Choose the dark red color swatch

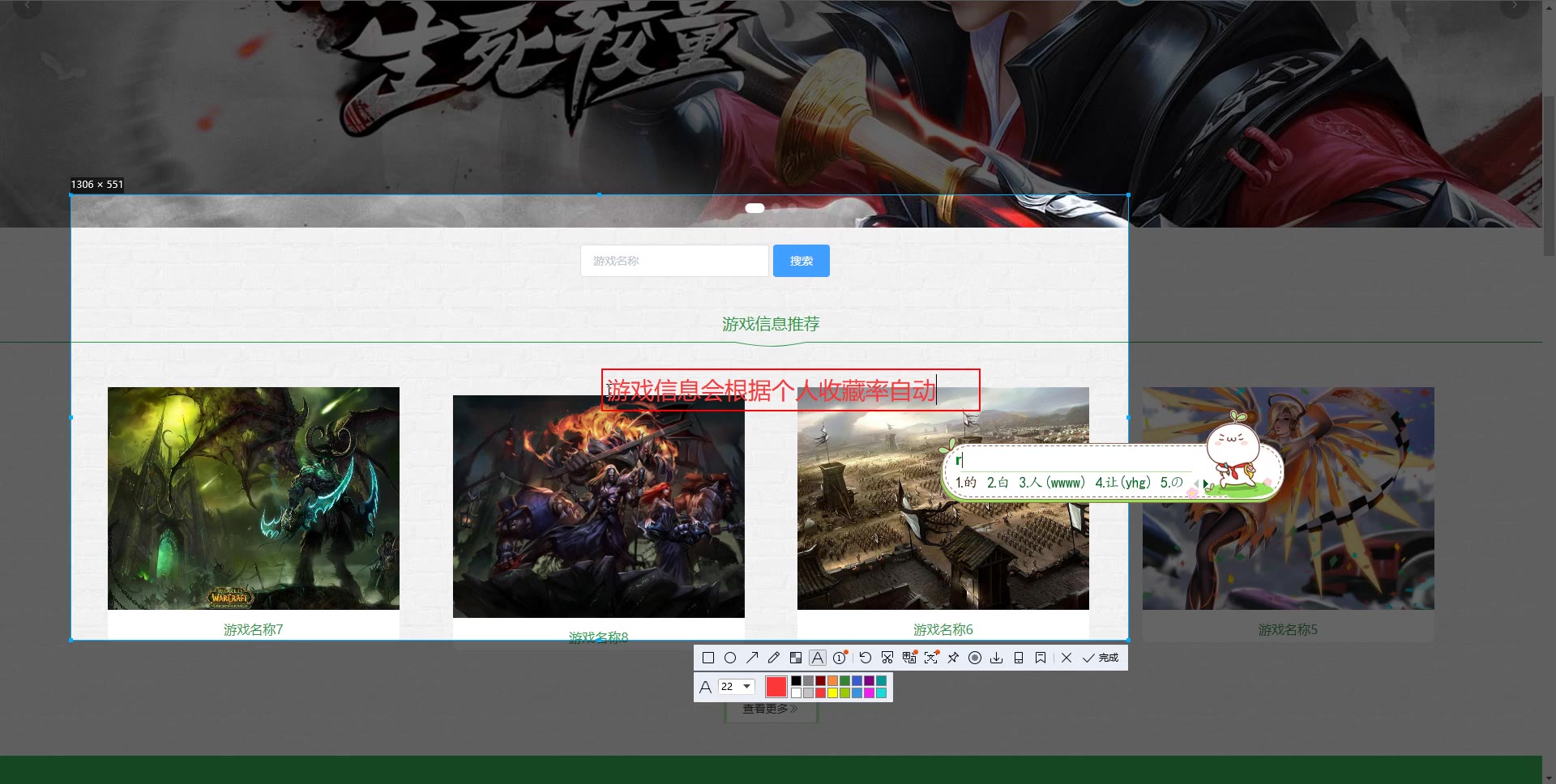[820, 681]
